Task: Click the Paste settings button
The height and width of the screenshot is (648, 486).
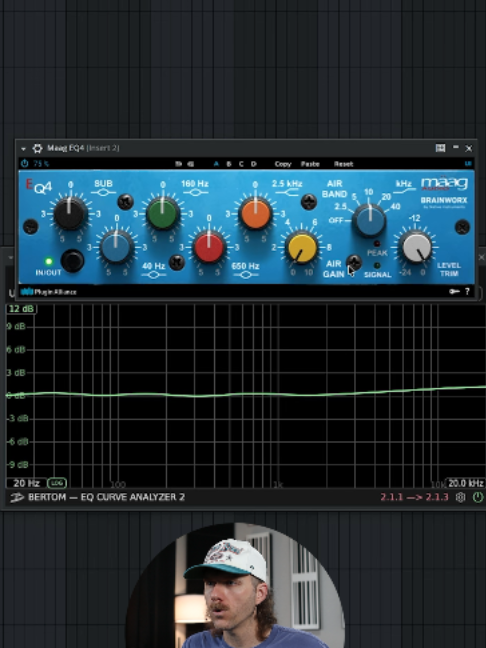Action: [x=310, y=164]
